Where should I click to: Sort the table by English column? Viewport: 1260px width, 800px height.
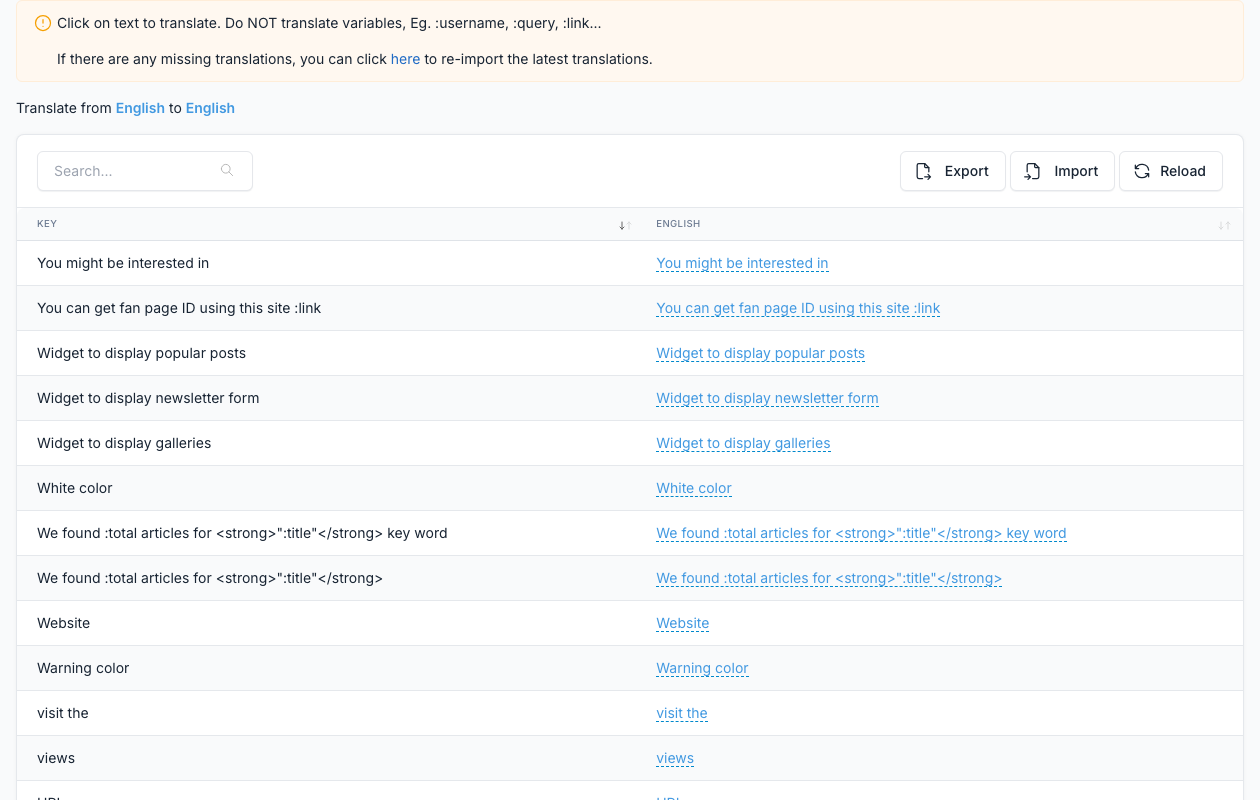1224,225
